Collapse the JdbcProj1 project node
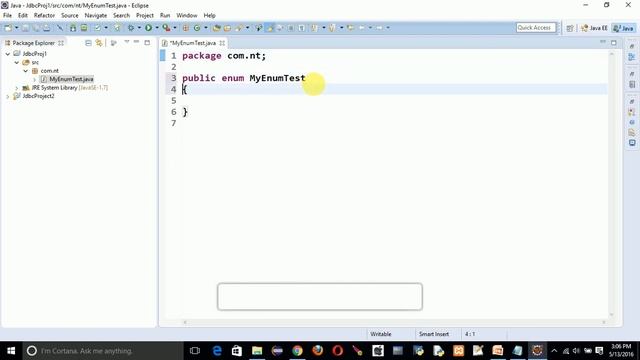640x360 pixels. (x=8, y=54)
